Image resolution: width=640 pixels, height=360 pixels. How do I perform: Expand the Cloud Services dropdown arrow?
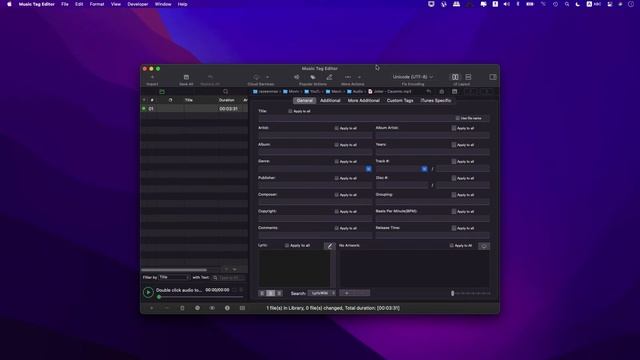click(267, 77)
